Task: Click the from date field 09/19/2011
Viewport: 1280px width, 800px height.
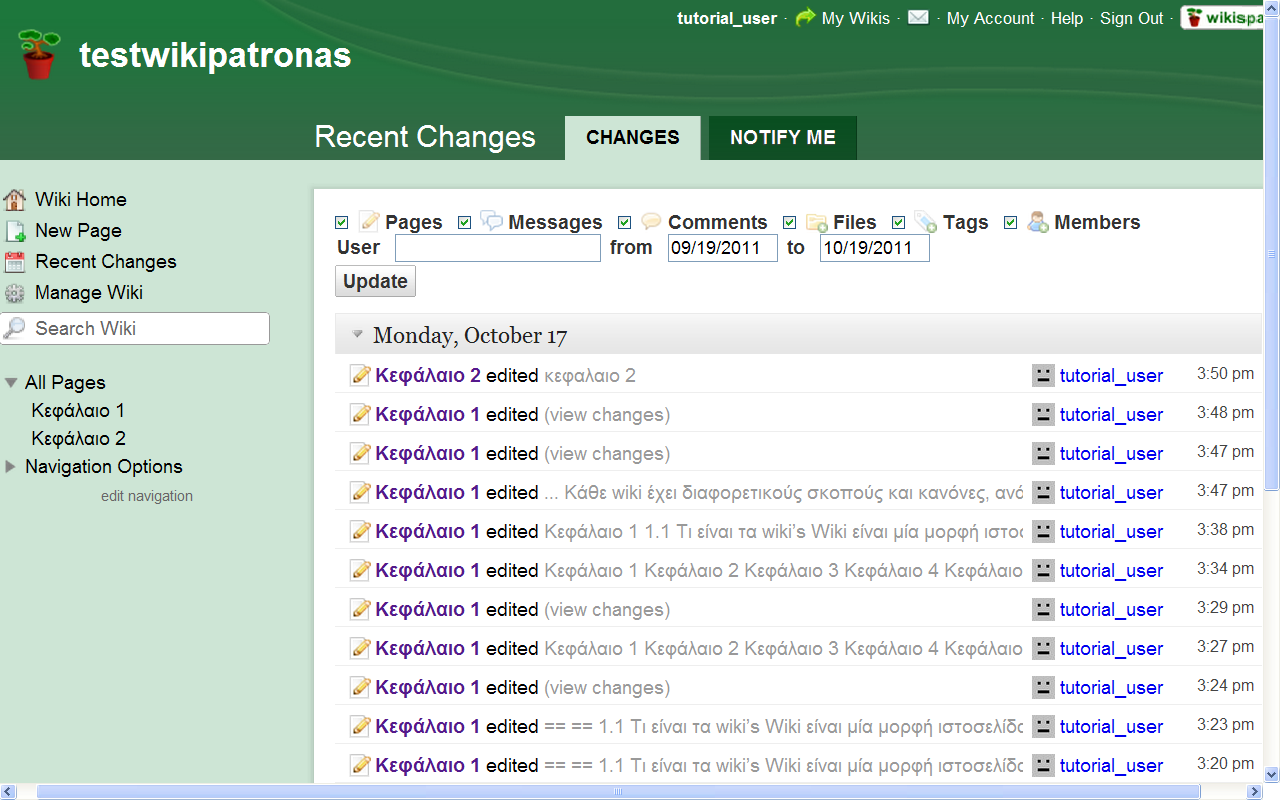Action: 723,248
